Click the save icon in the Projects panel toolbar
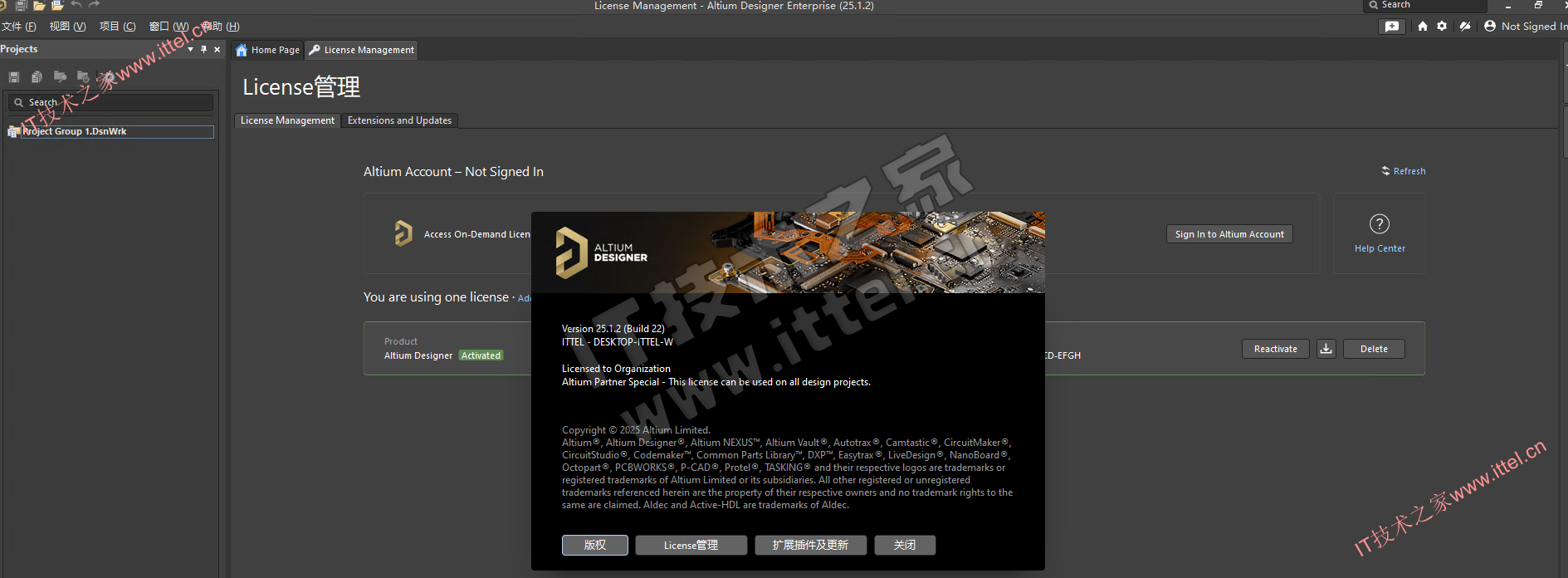The width and height of the screenshot is (1568, 578). [x=14, y=76]
